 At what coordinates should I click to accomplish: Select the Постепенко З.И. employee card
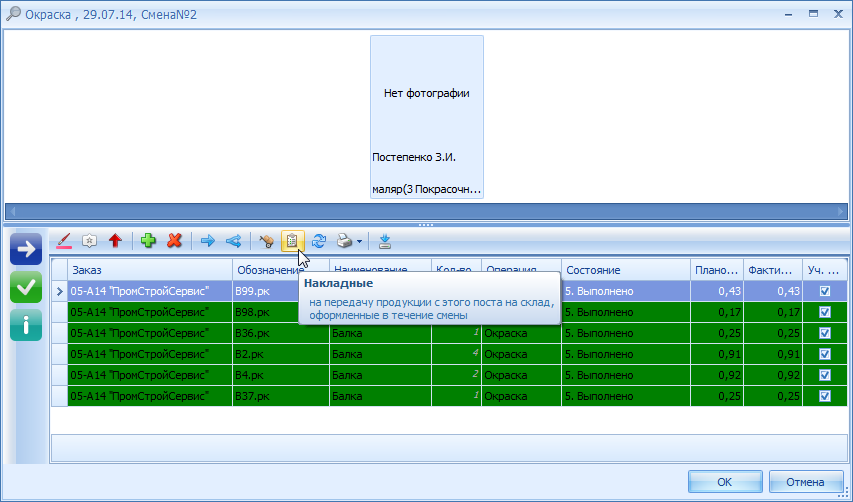[427, 117]
